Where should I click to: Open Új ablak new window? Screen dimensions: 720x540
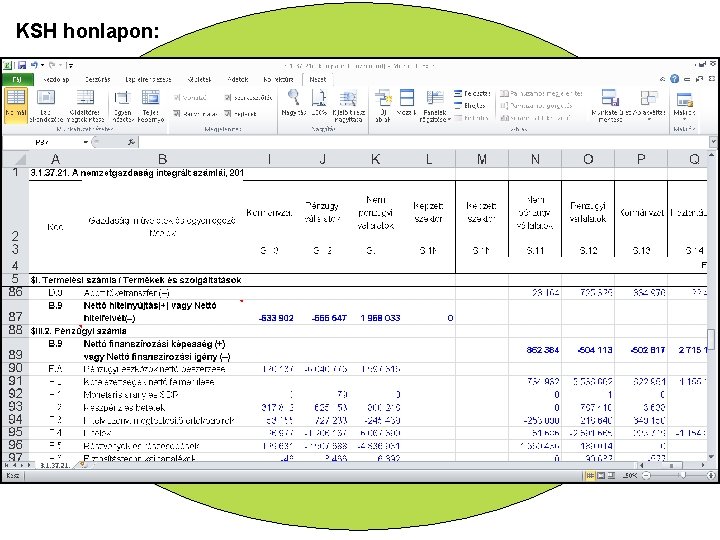(383, 106)
